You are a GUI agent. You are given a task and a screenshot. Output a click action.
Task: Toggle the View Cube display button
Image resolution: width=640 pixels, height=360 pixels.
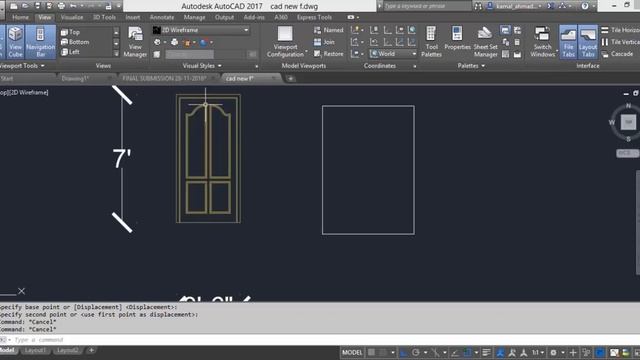click(16, 42)
